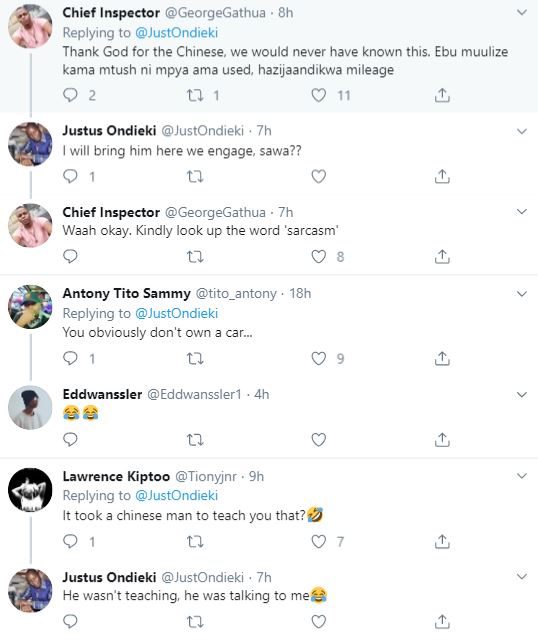The image size is (538, 639).
Task: Reply to 'He wasn't teaching' tweet
Action: point(70,621)
